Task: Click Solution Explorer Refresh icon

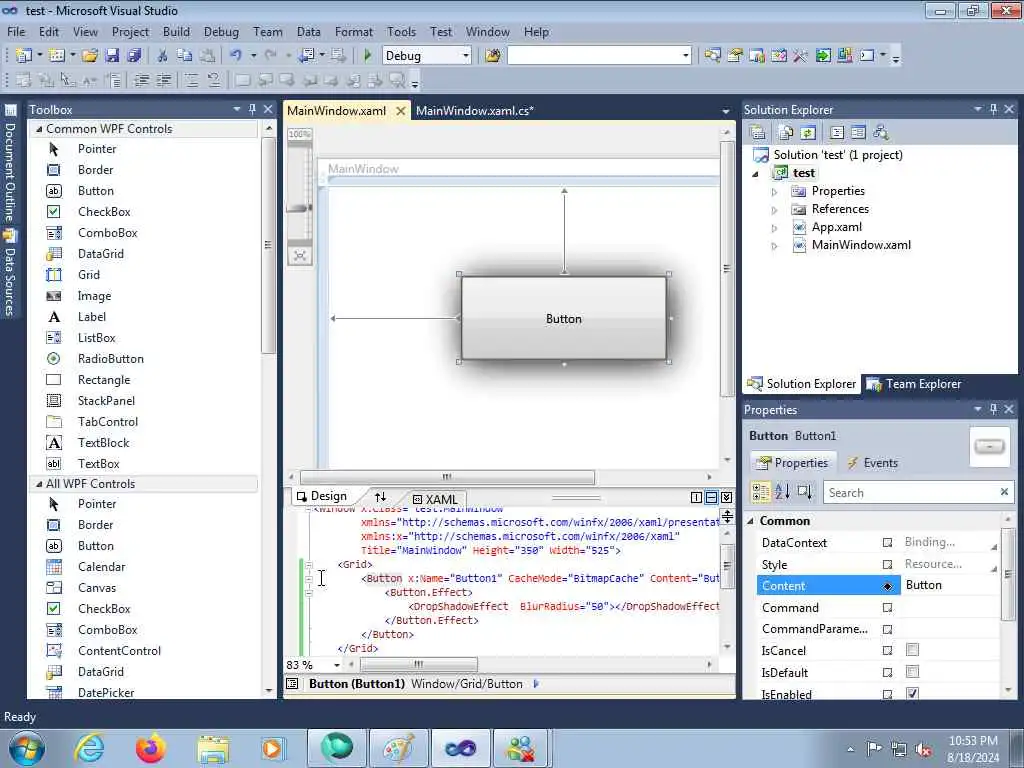Action: 808,133
